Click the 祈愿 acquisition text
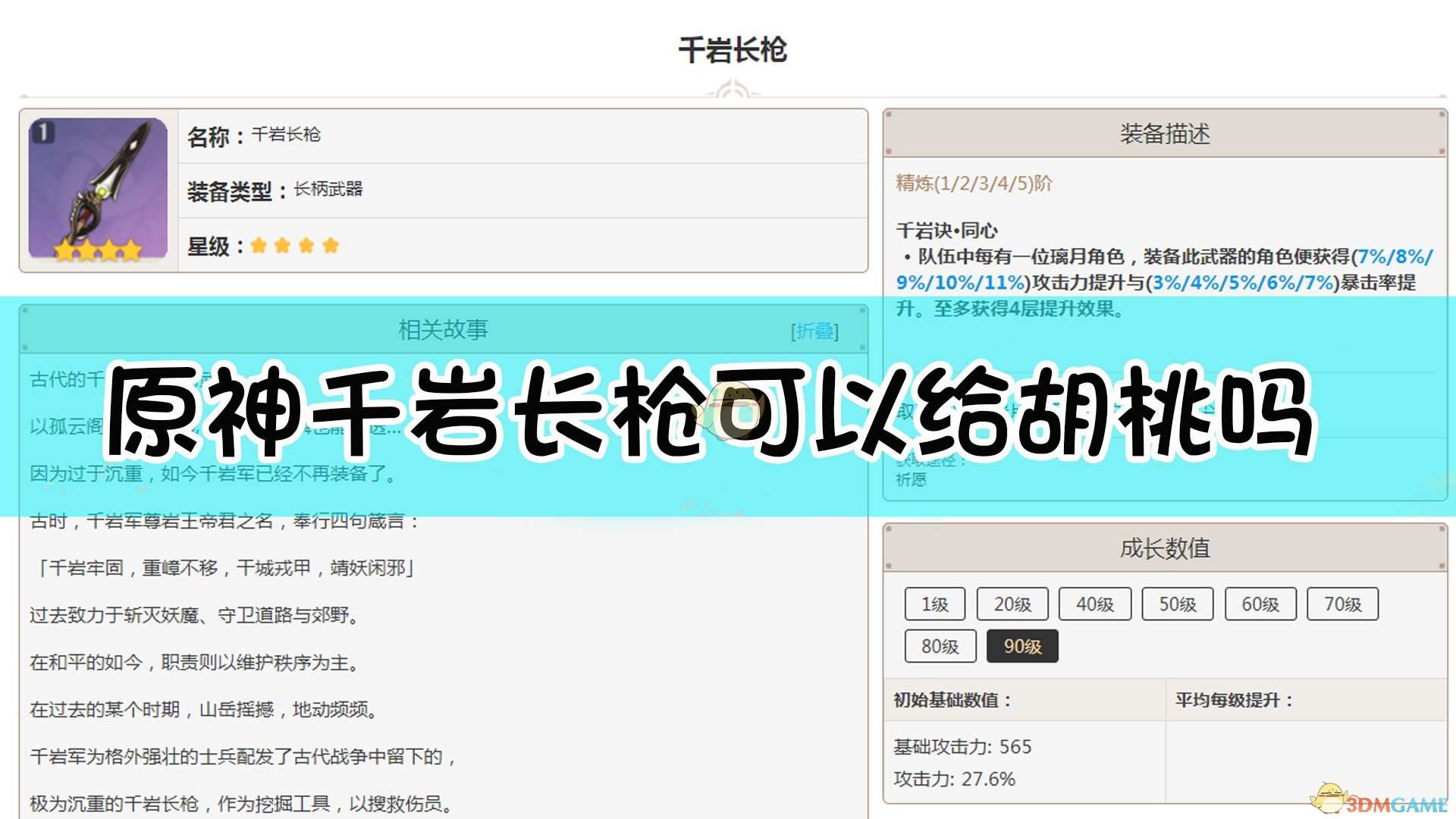This screenshot has height=819, width=1456. pos(911,479)
